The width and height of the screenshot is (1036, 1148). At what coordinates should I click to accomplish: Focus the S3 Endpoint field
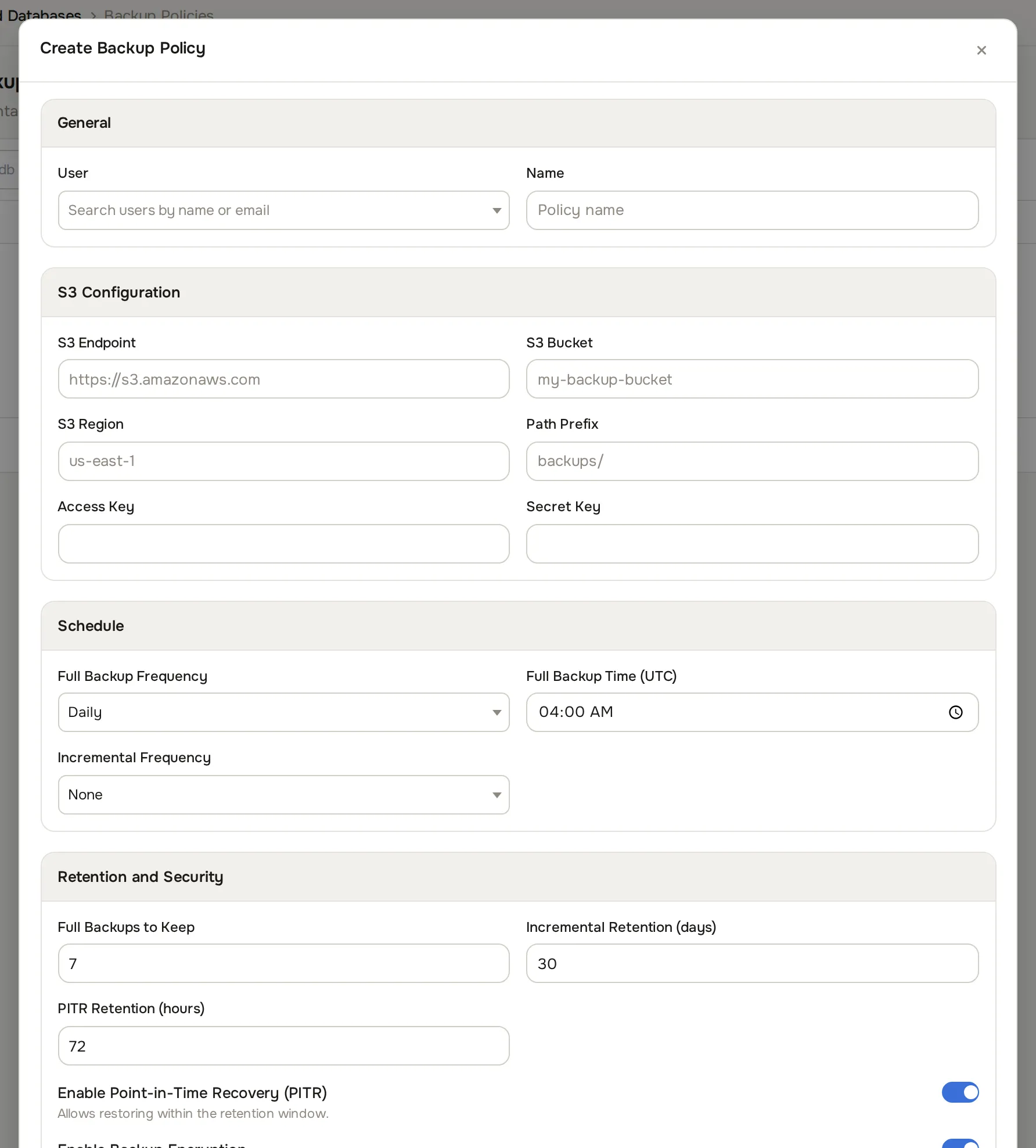click(283, 379)
